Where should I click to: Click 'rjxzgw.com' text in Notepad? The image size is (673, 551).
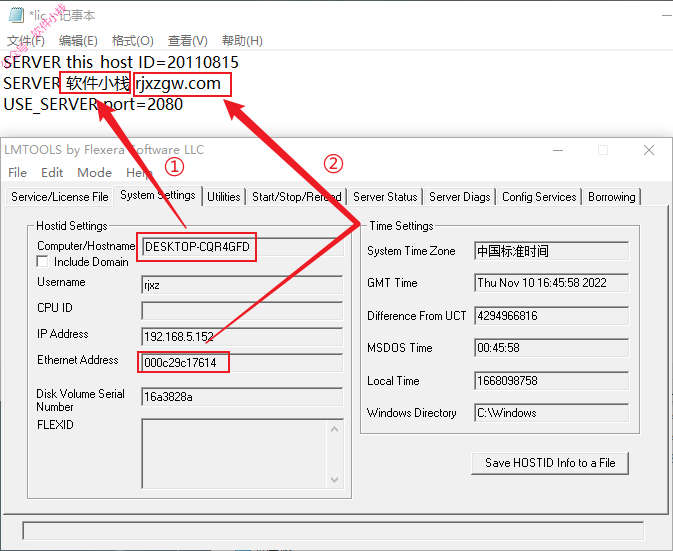coord(178,83)
